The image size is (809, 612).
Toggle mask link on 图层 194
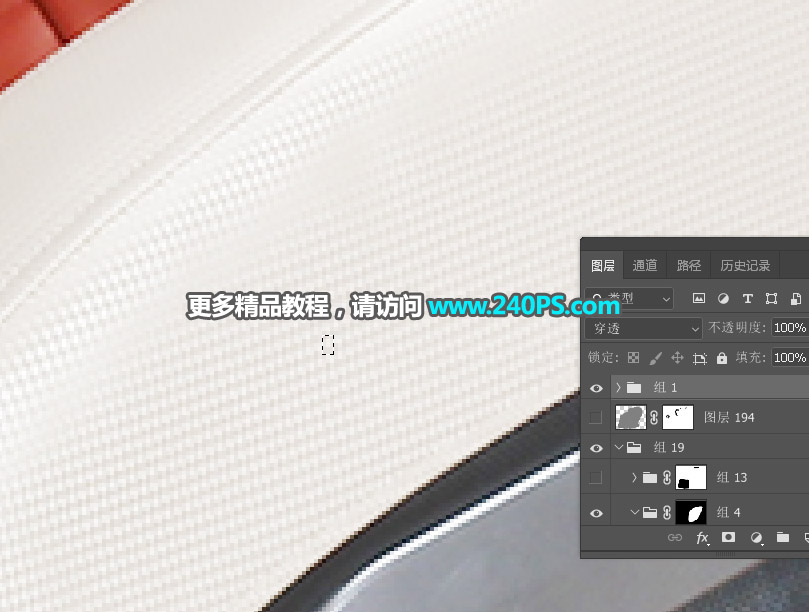(x=654, y=417)
